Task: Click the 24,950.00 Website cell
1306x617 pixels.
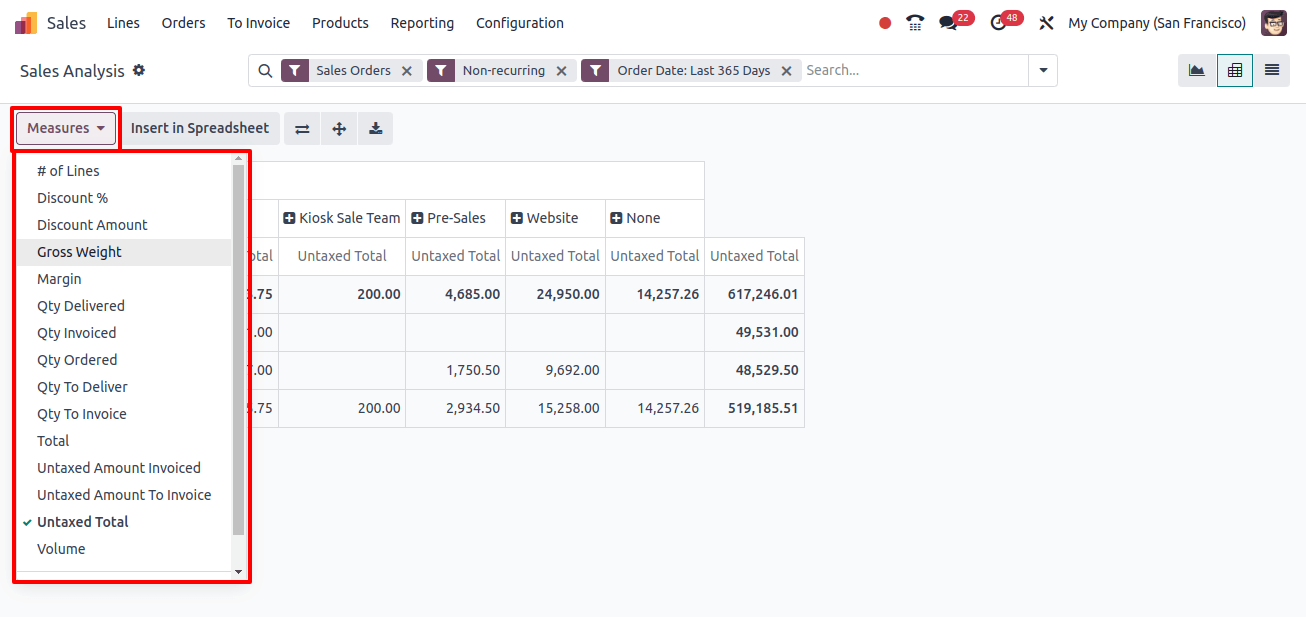Action: (x=555, y=294)
